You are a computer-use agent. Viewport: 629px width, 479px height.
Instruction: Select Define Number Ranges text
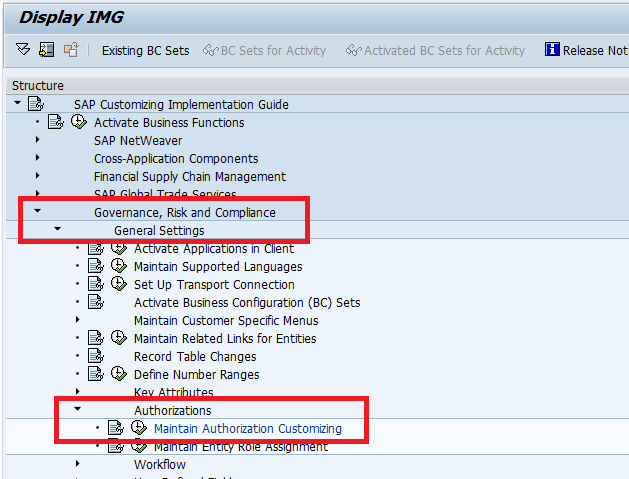197,374
